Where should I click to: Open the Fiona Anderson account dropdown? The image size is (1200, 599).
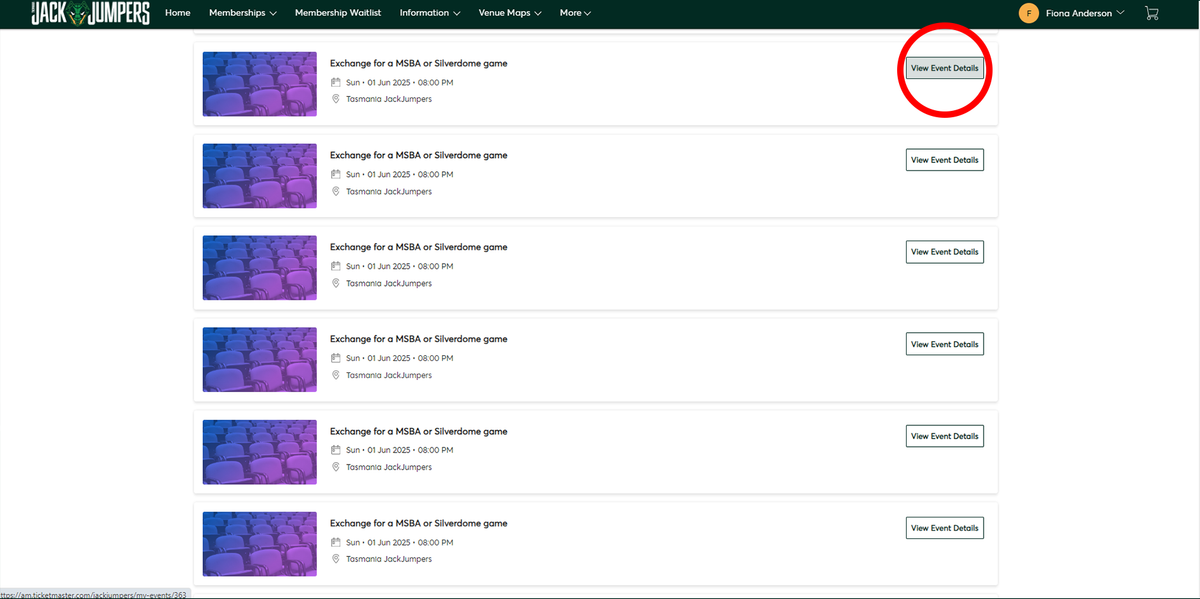coord(1085,13)
